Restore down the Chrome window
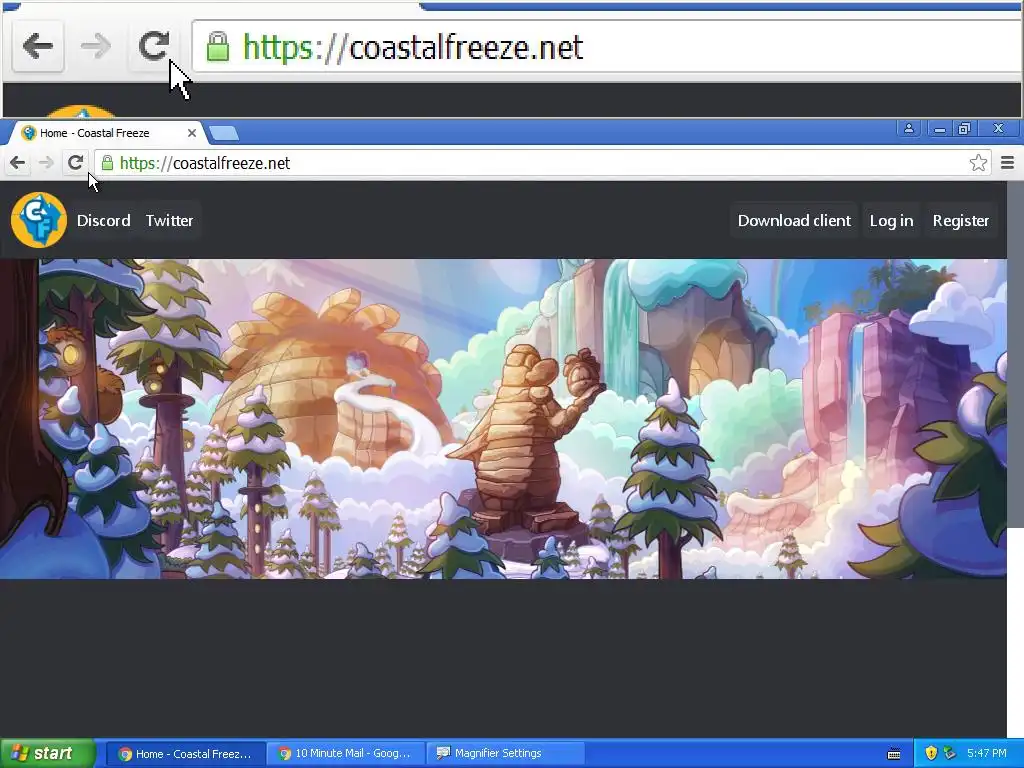 point(964,128)
